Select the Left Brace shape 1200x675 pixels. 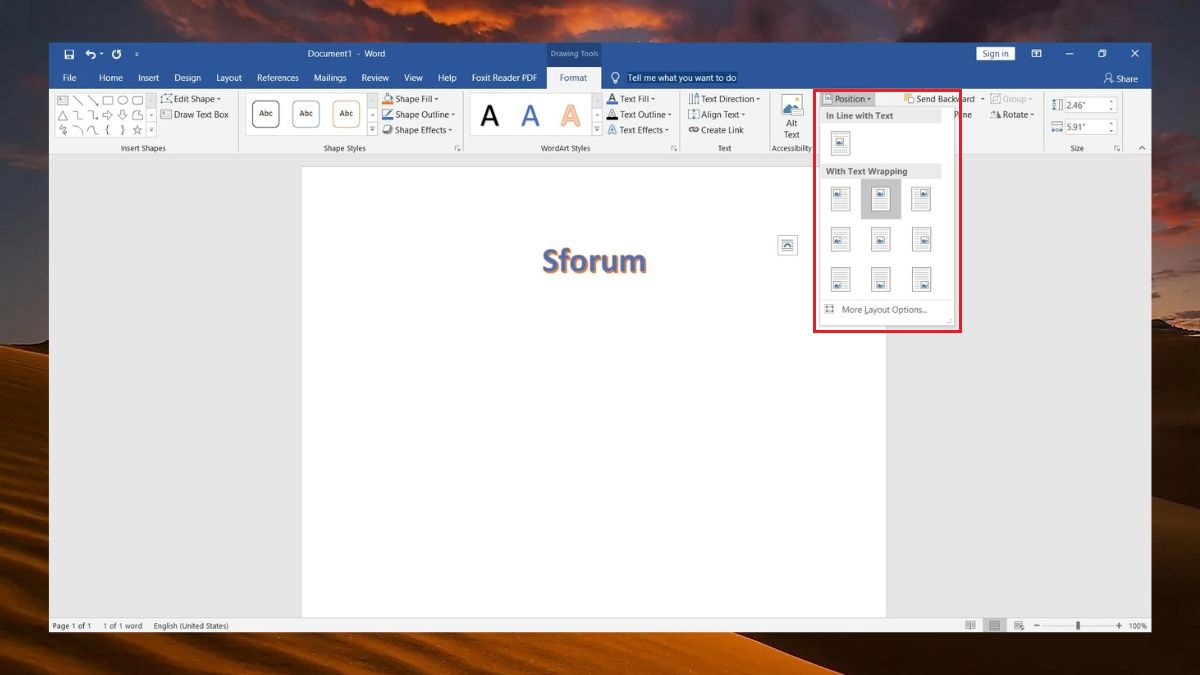click(108, 130)
